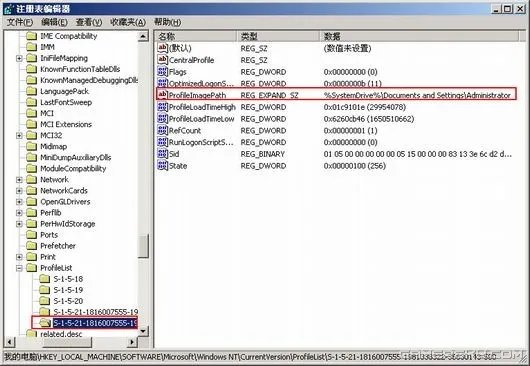
Task: Open the 编辑(E) menu
Action: tap(54, 22)
